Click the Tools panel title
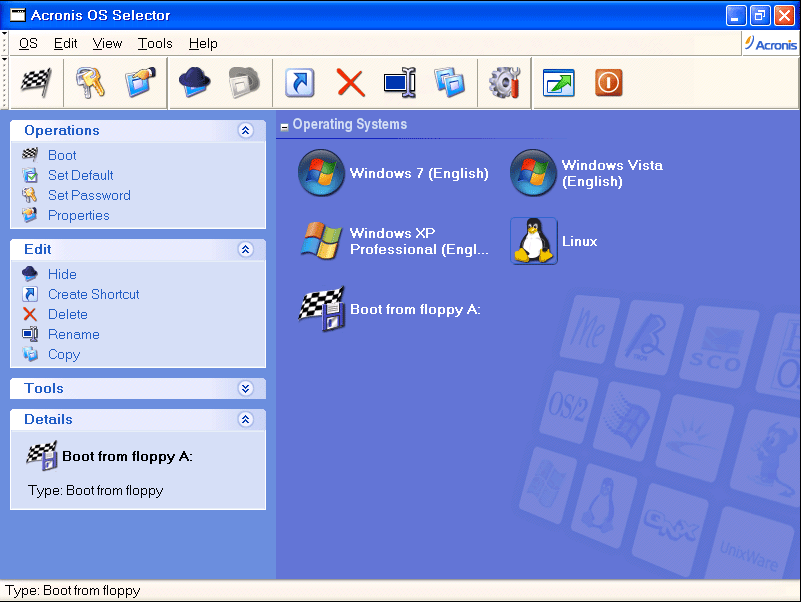This screenshot has width=801, height=602. coord(44,388)
